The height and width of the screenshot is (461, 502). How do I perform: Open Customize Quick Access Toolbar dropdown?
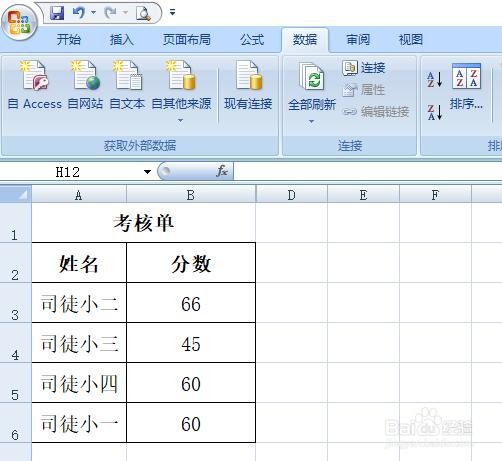(172, 12)
